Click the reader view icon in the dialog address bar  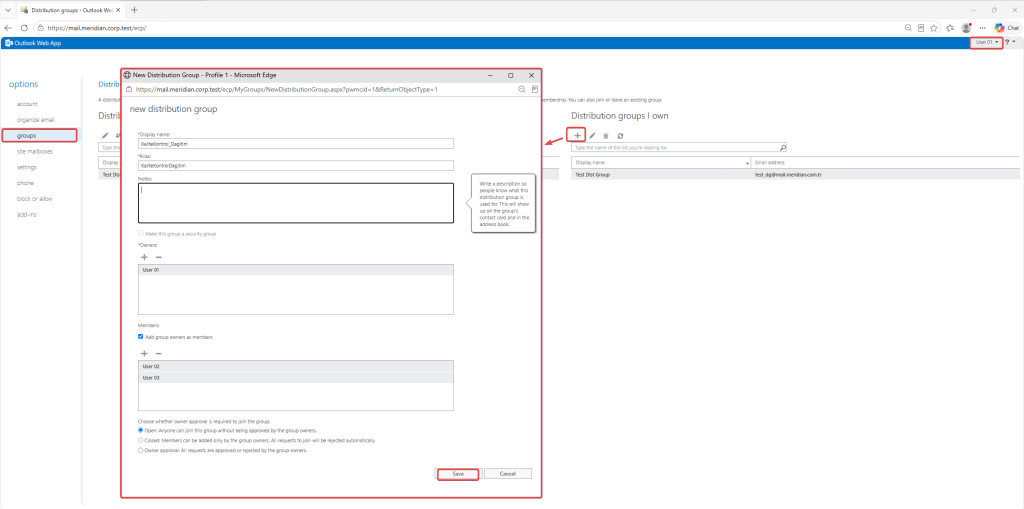coord(535,90)
